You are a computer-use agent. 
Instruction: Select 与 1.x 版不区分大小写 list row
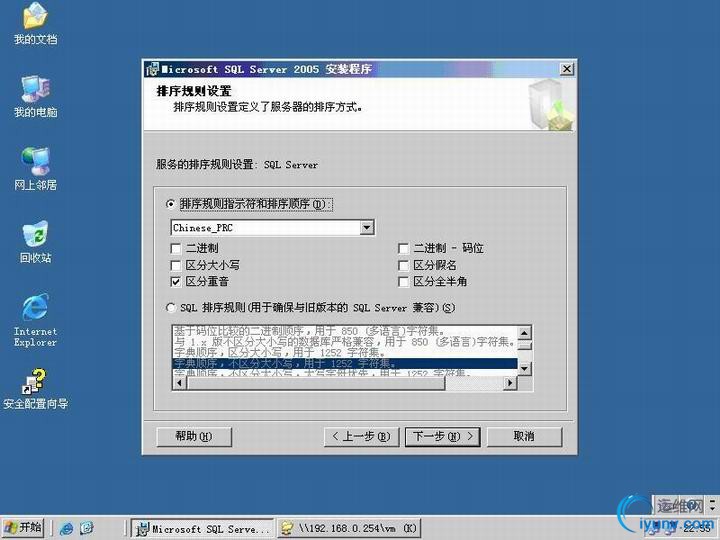point(345,342)
